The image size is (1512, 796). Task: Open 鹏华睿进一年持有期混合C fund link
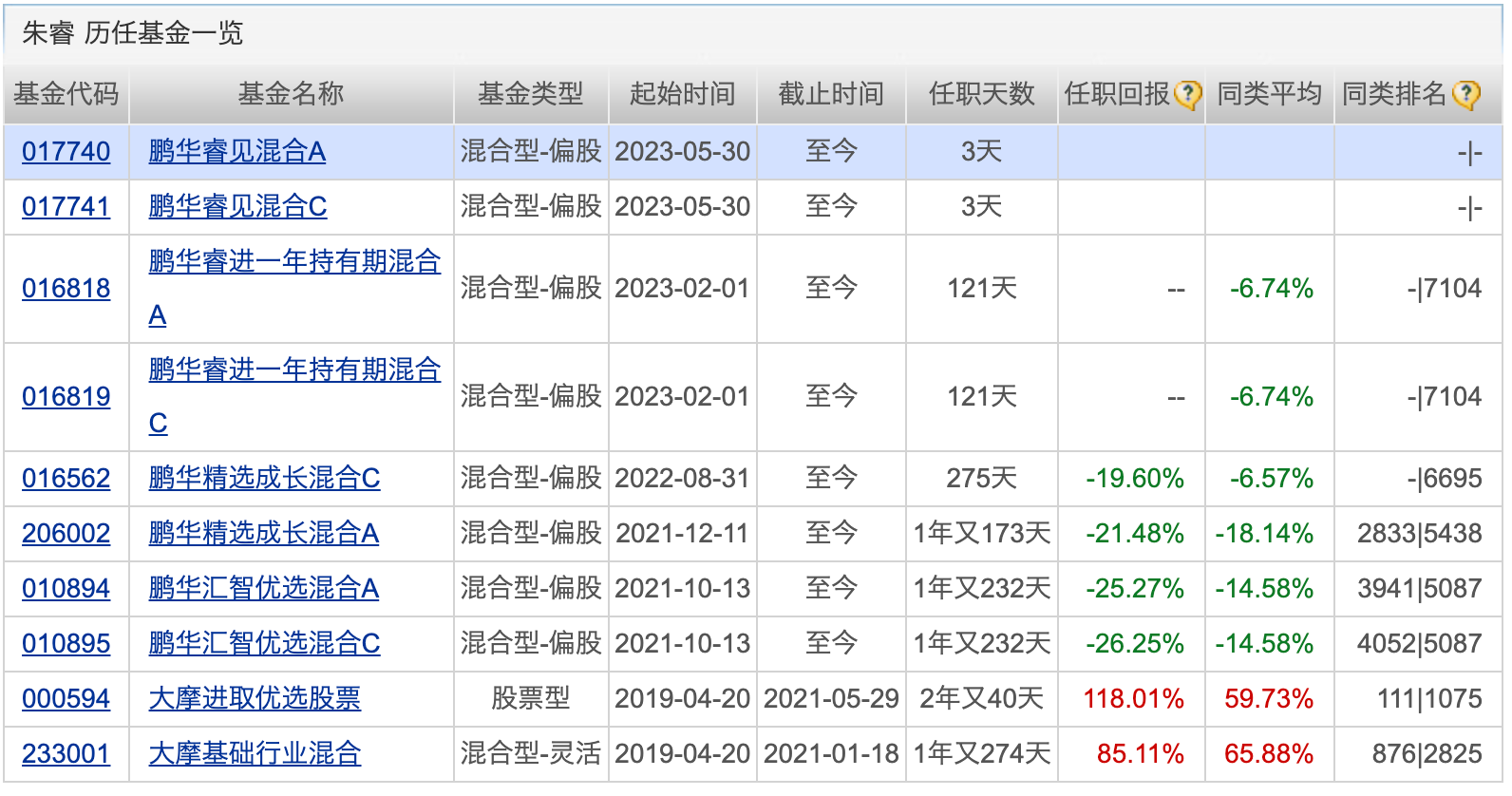294,397
